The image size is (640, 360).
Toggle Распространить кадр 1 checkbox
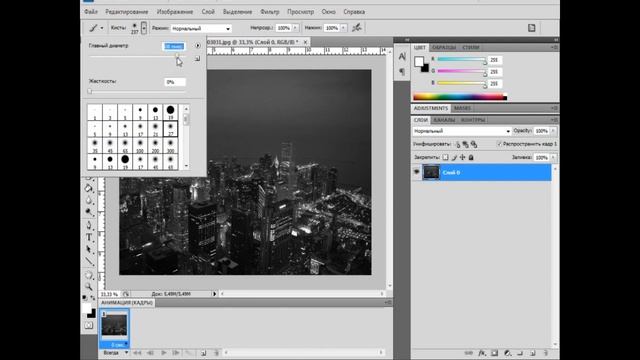point(499,144)
